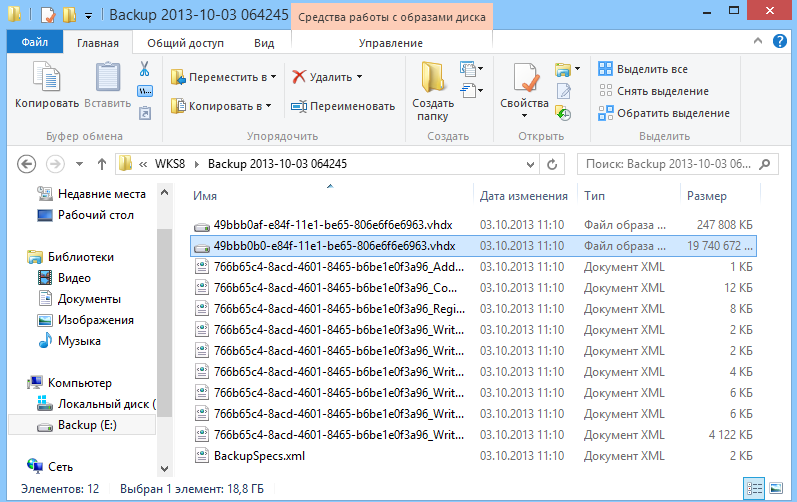Screen dimensions: 797x502
Task: Click the search magnifier icon
Action: [x=764, y=164]
